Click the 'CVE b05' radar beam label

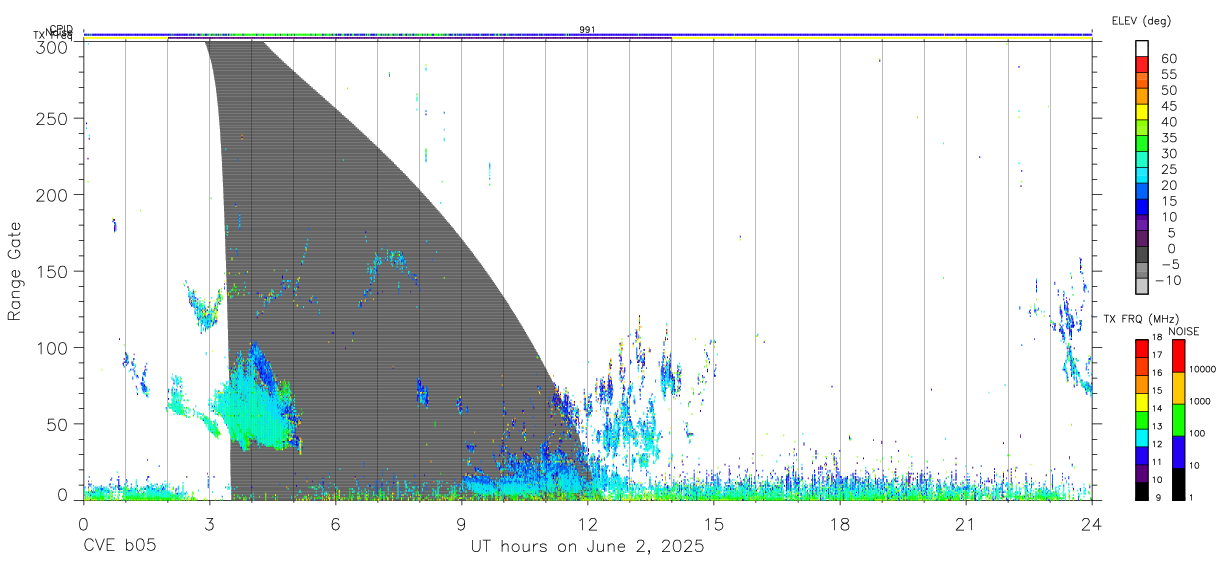119,547
